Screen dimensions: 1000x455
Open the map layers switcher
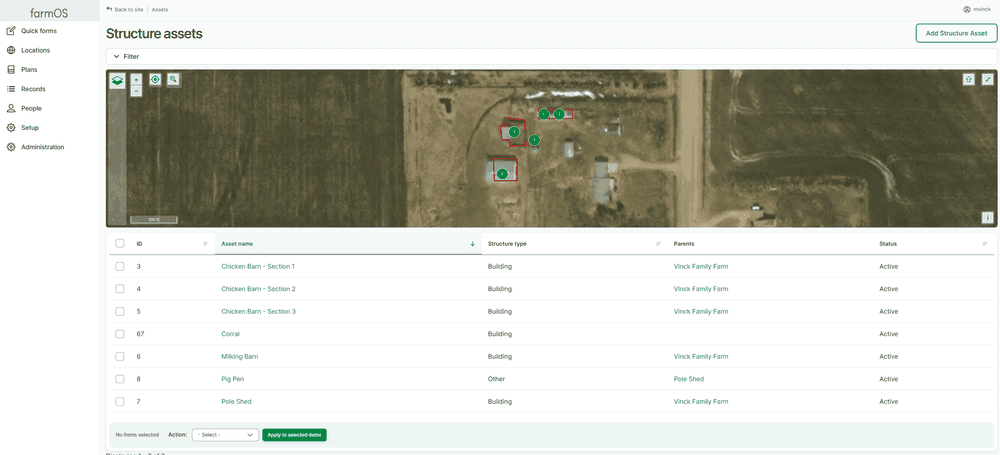pos(118,81)
